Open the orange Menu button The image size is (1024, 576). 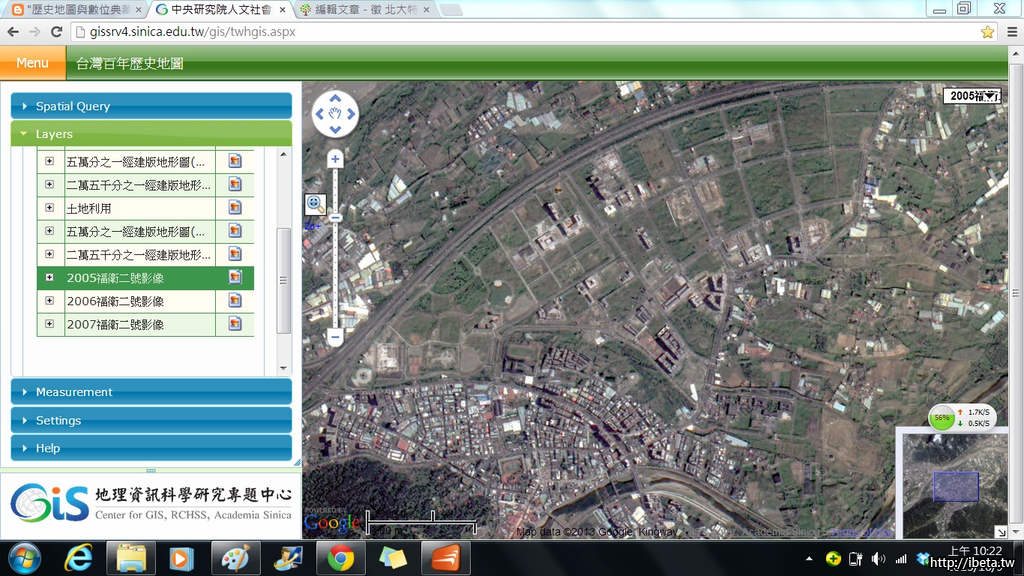(32, 63)
